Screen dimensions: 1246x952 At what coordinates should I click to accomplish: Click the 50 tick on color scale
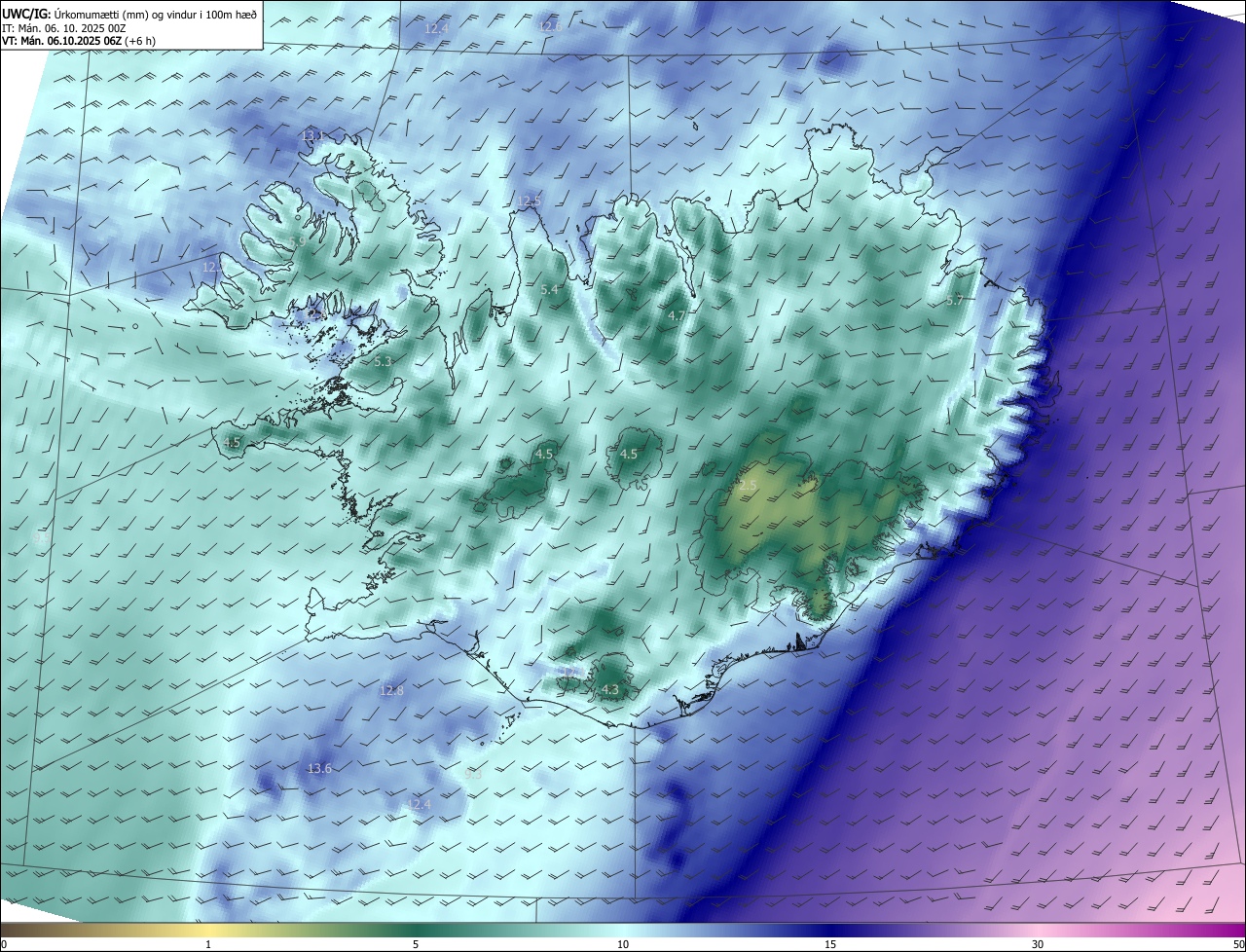(x=1238, y=944)
